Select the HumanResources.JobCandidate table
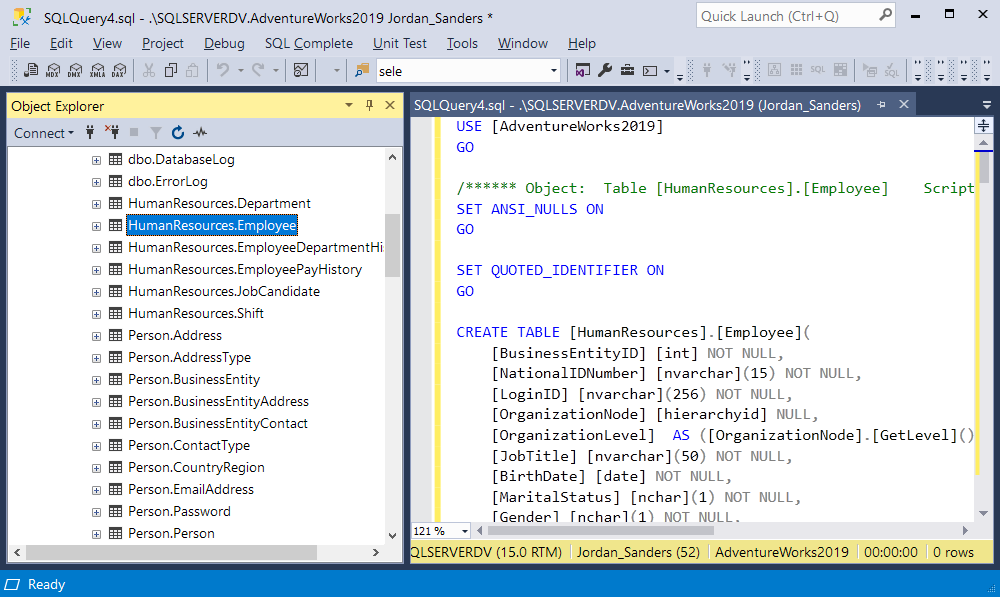This screenshot has width=1000, height=597. click(224, 291)
